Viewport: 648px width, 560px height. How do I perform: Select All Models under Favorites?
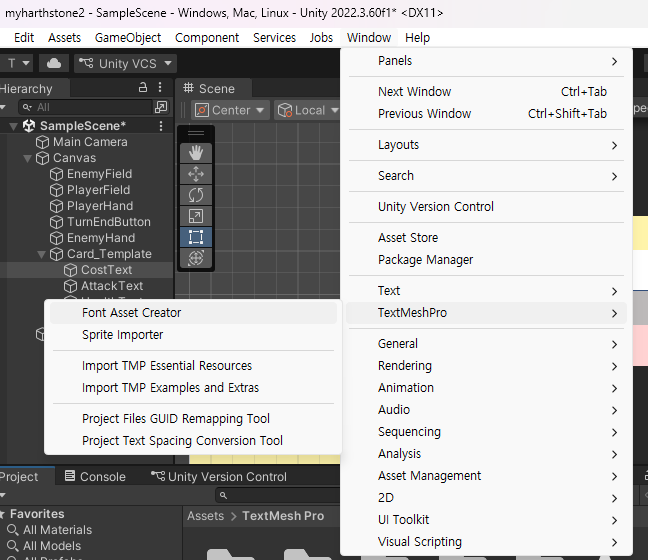(x=52, y=546)
